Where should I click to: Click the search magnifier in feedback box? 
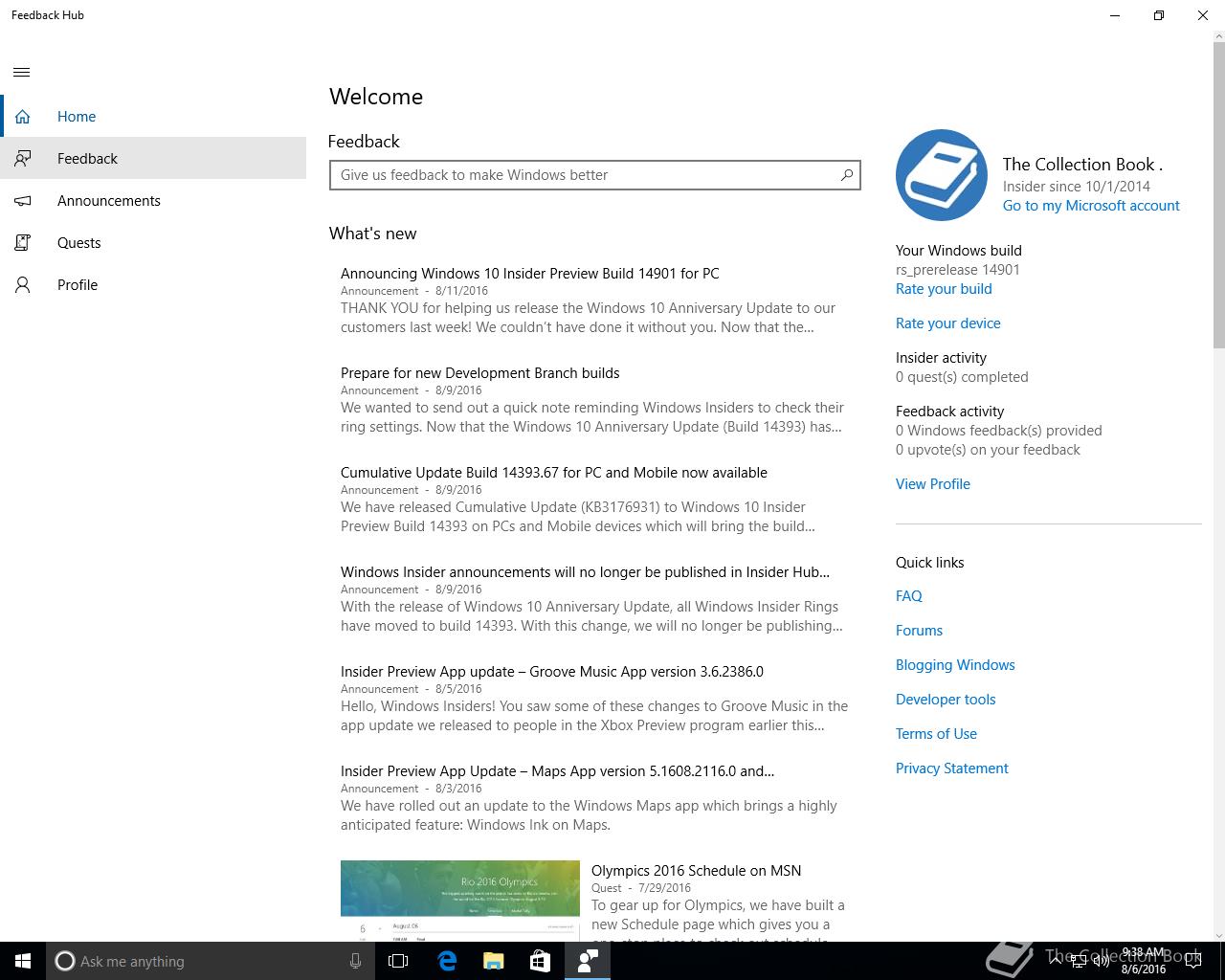[847, 175]
